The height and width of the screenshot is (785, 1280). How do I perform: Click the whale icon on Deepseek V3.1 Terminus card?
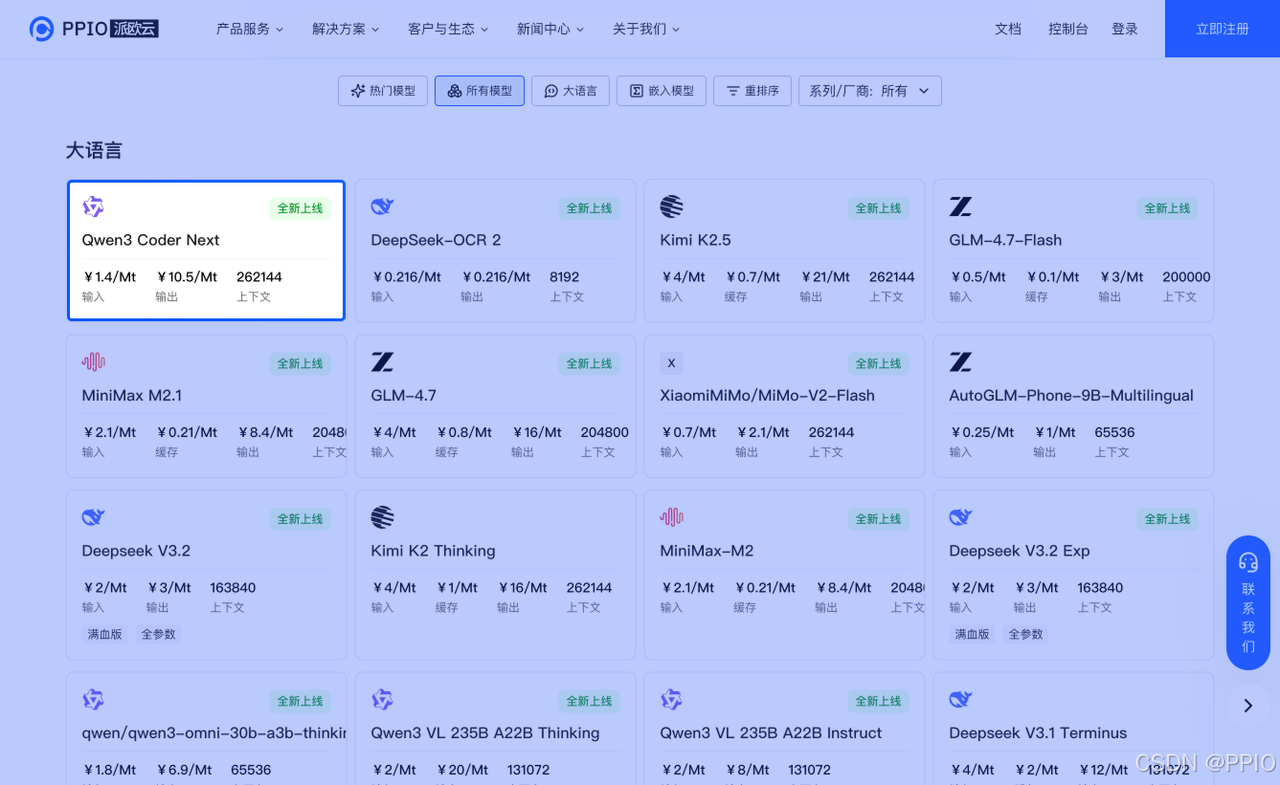click(960, 699)
